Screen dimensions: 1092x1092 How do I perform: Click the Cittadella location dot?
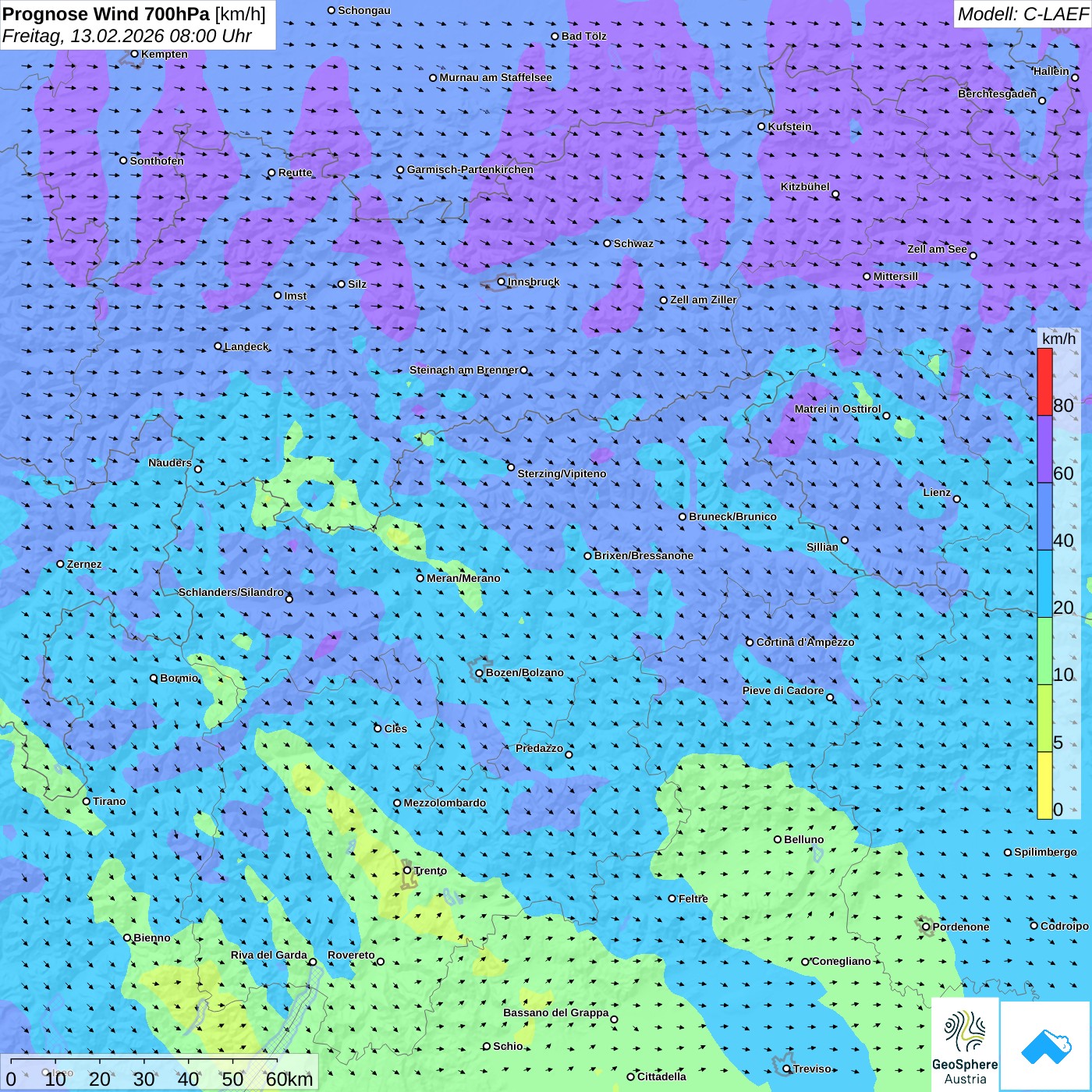[x=630, y=1076]
